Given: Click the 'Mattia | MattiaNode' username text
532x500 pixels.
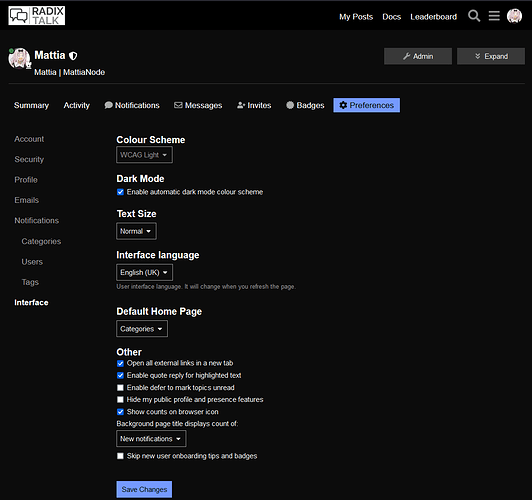Looking at the screenshot, I should [x=70, y=72].
